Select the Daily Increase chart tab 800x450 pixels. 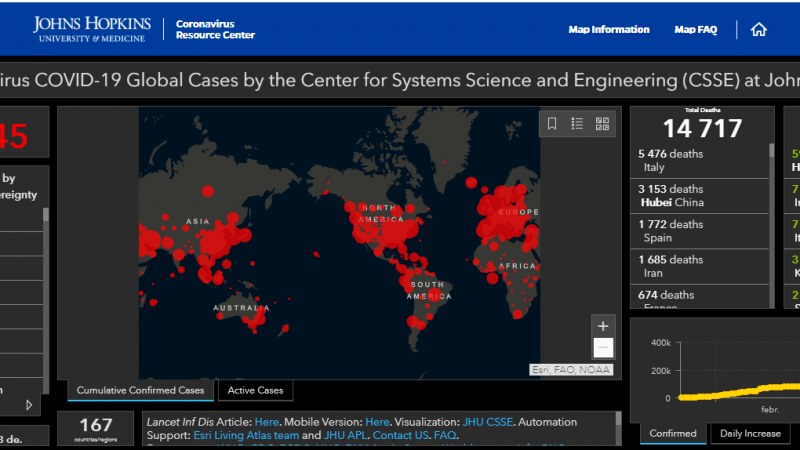(x=750, y=433)
